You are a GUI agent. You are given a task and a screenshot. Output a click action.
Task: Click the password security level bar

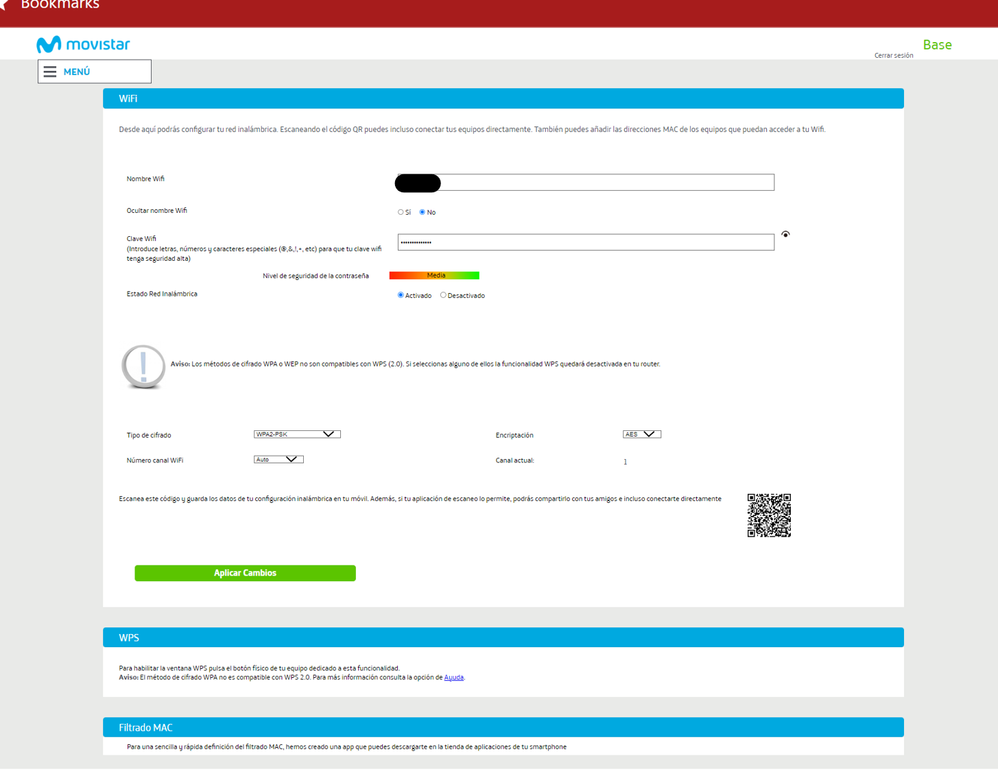tap(434, 275)
